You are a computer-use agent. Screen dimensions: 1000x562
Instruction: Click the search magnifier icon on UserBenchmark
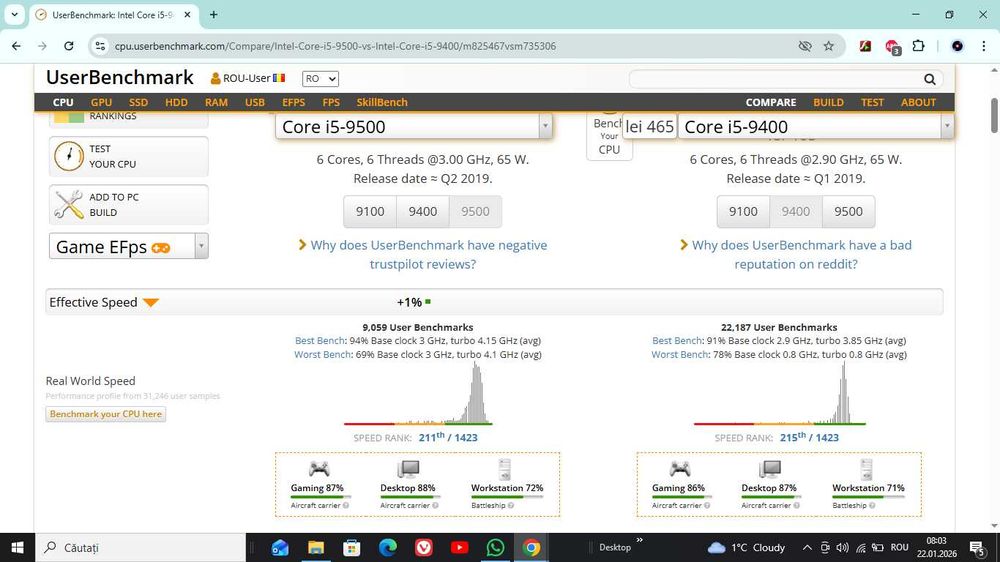pyautogui.click(x=930, y=79)
